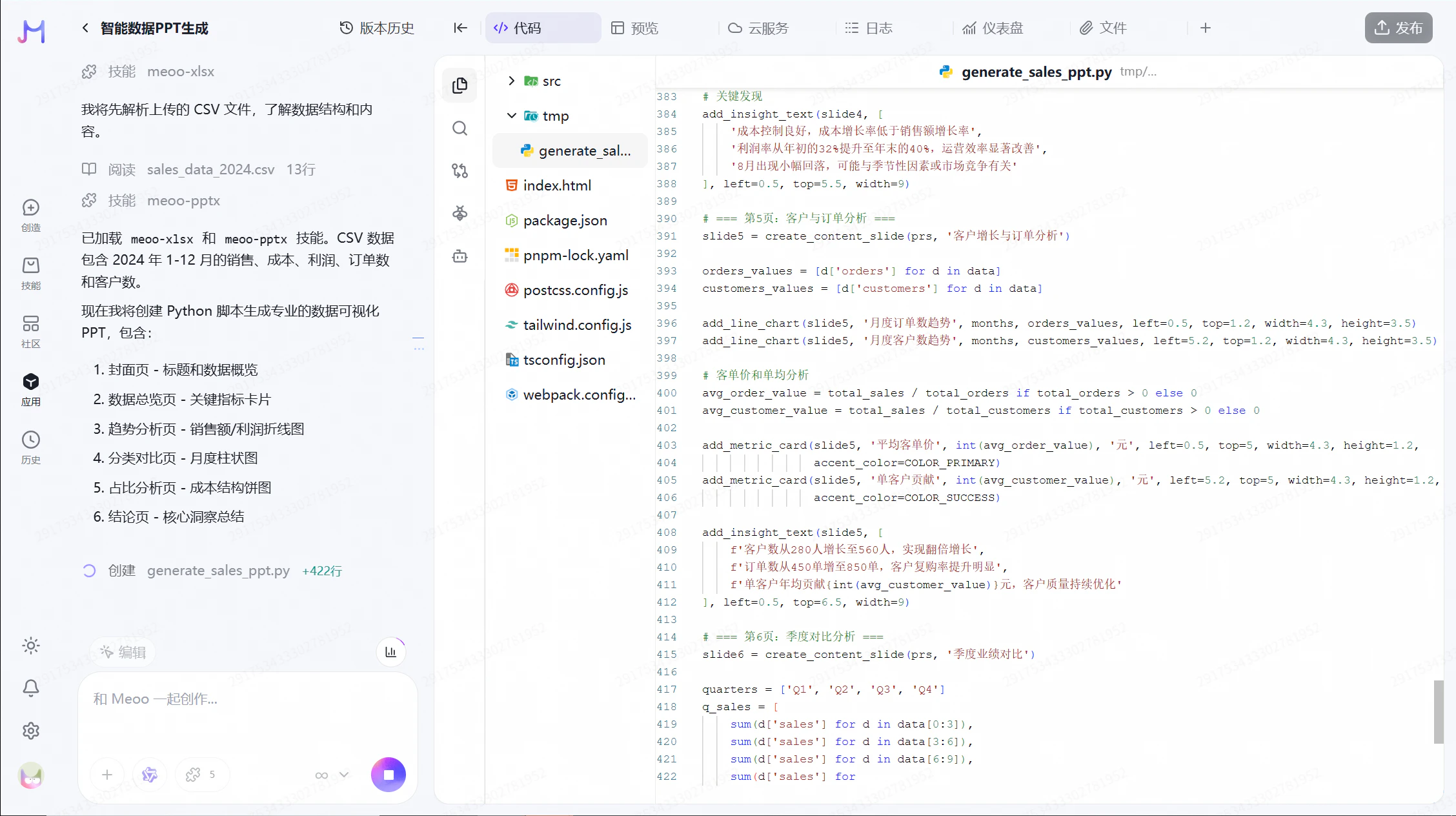Image resolution: width=1456 pixels, height=816 pixels.
Task: Open the notifications bell icon
Action: point(31,688)
